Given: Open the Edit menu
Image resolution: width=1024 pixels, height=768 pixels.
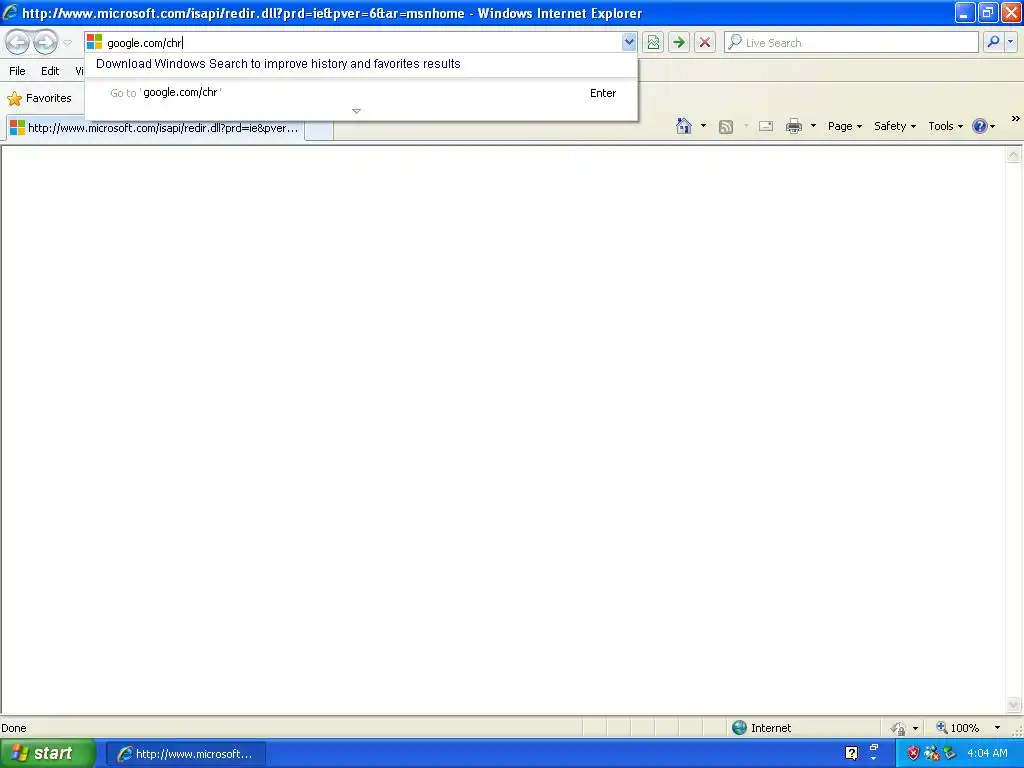Looking at the screenshot, I should click(x=50, y=71).
